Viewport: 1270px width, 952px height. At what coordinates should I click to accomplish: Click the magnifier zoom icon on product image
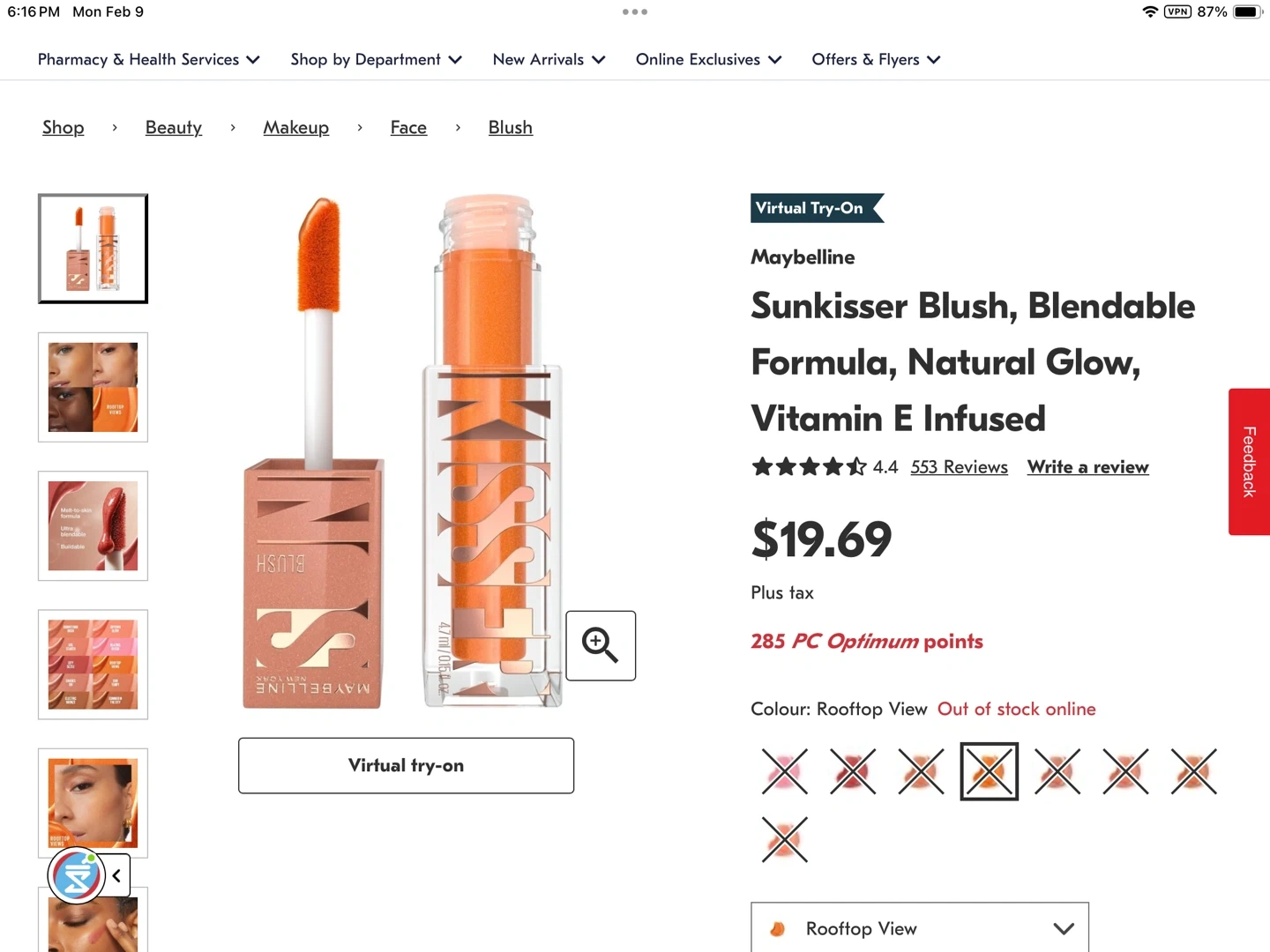pos(600,645)
